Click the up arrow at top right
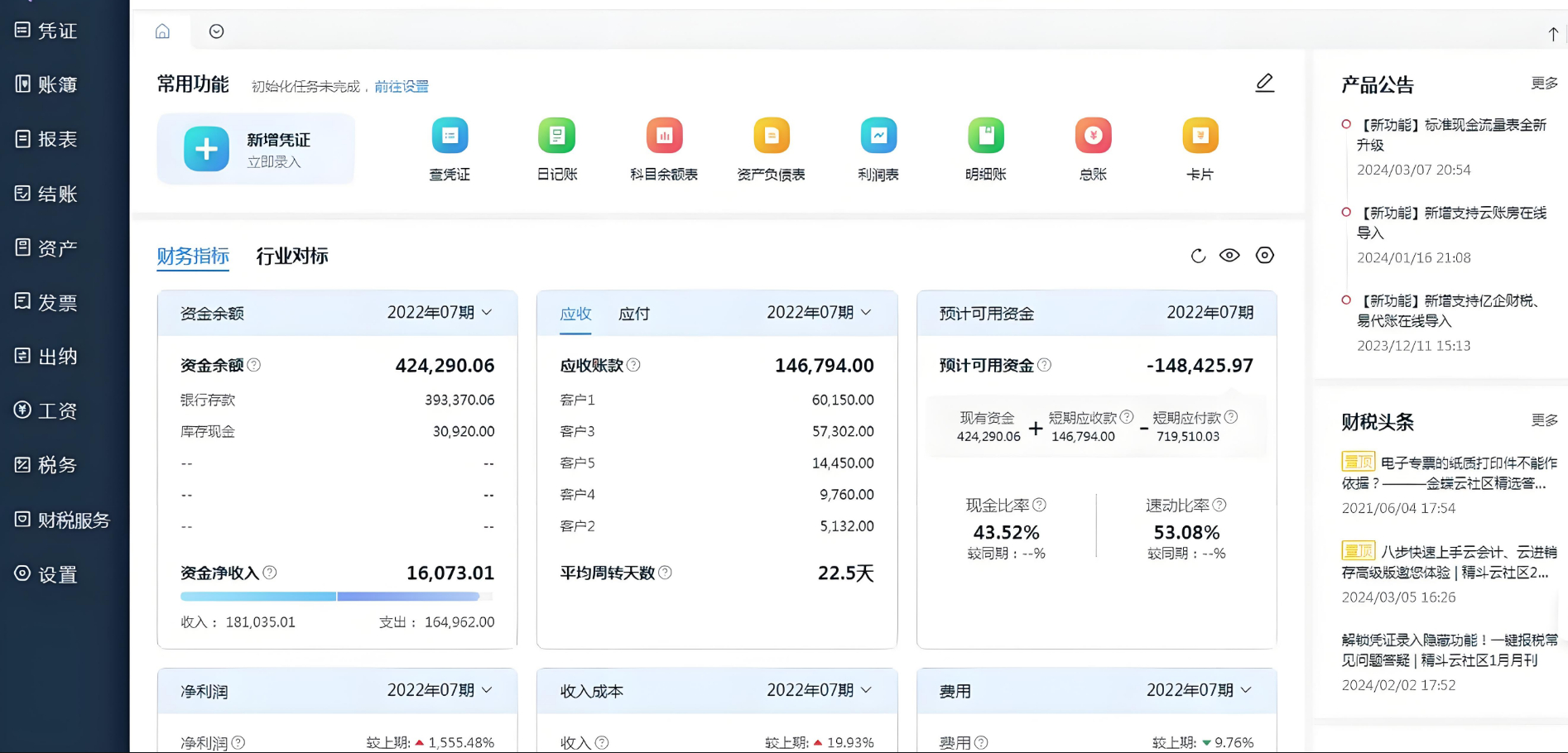Image resolution: width=1568 pixels, height=753 pixels. (1553, 34)
